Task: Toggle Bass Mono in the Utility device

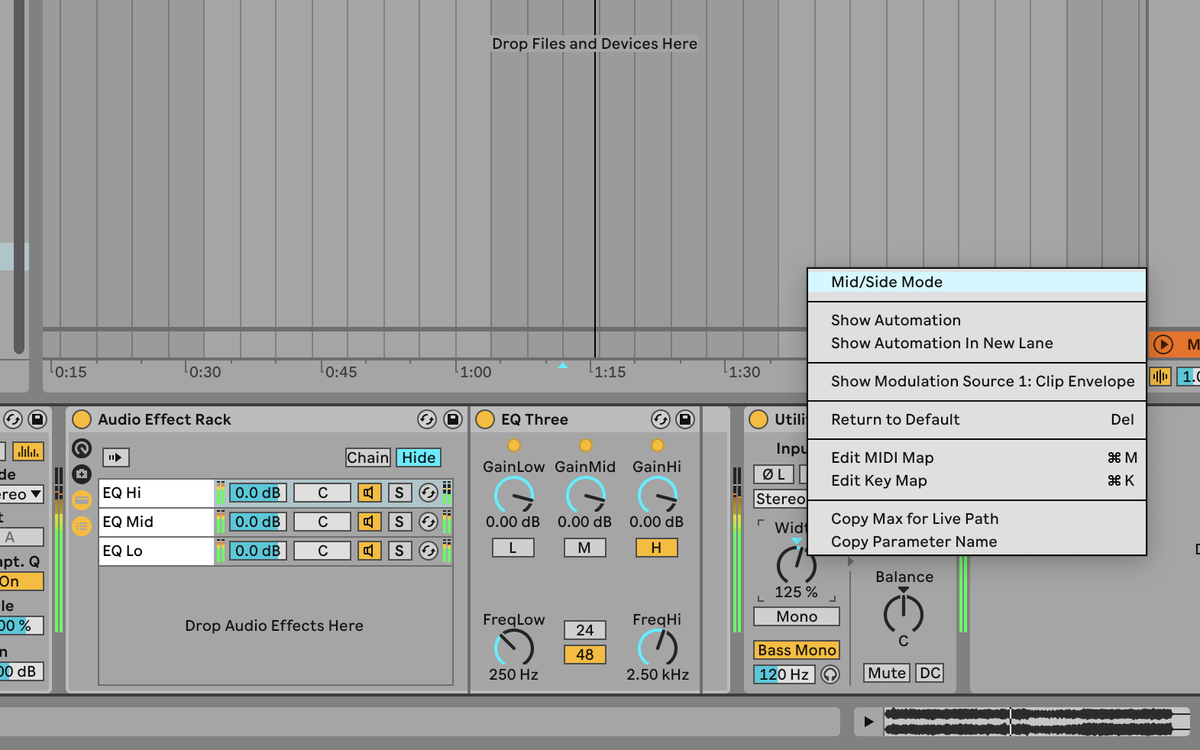Action: 795,649
